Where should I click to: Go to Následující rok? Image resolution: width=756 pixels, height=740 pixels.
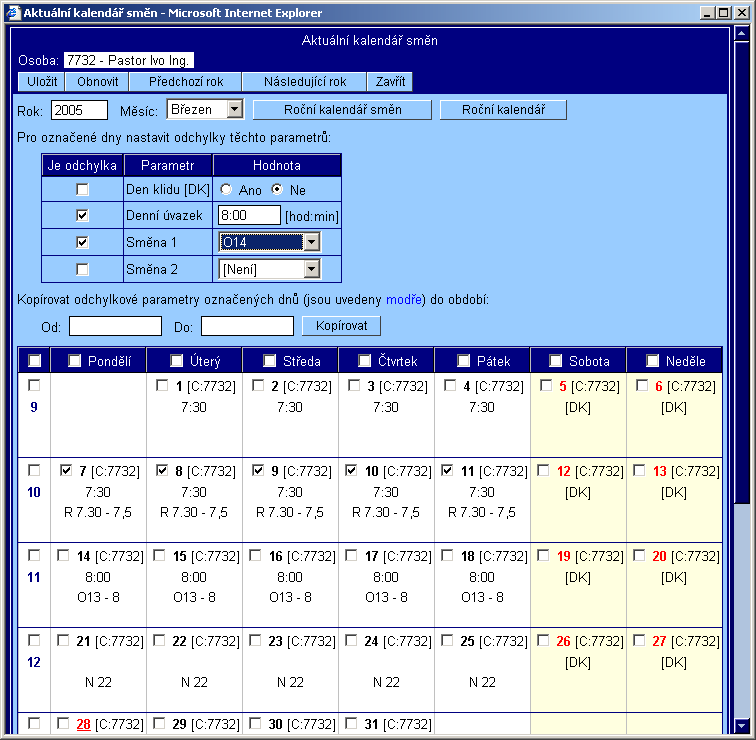(304, 81)
